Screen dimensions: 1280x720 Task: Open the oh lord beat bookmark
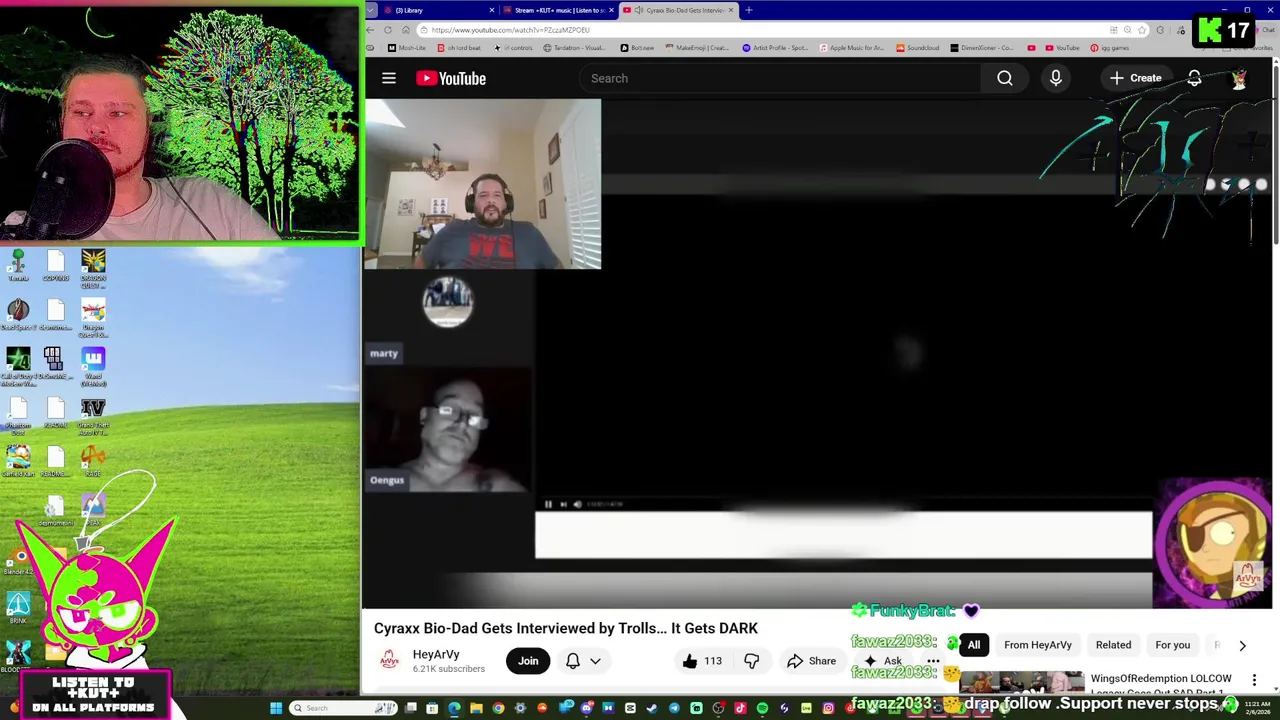(458, 48)
